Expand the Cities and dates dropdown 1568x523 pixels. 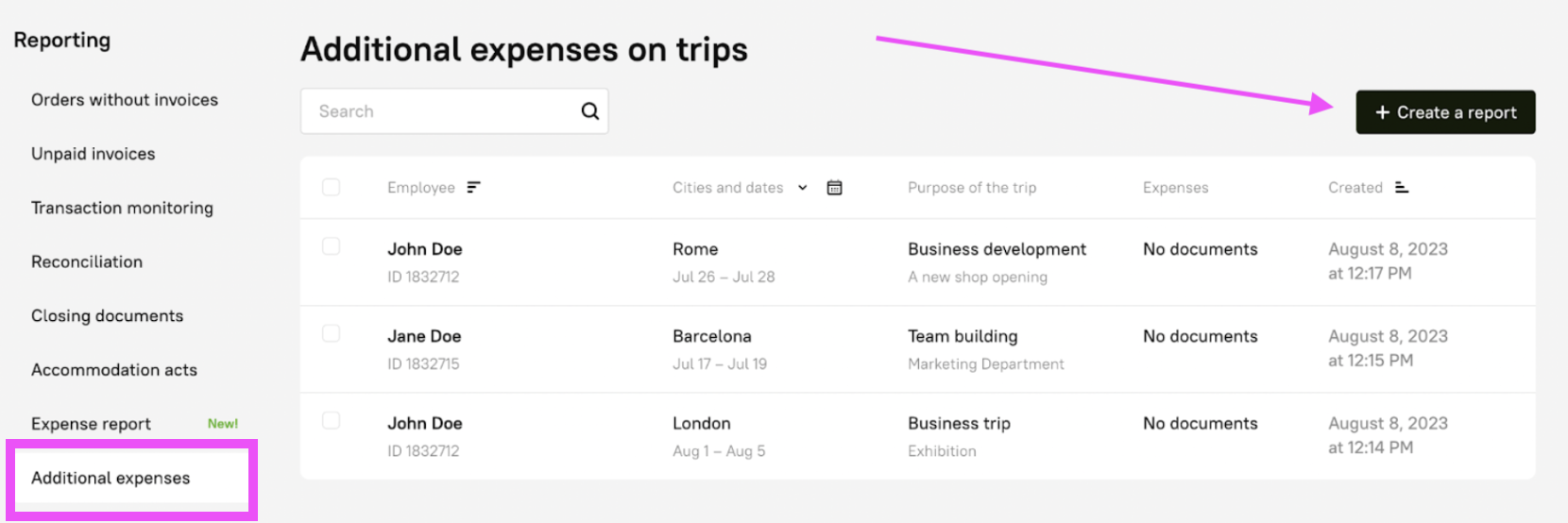802,187
